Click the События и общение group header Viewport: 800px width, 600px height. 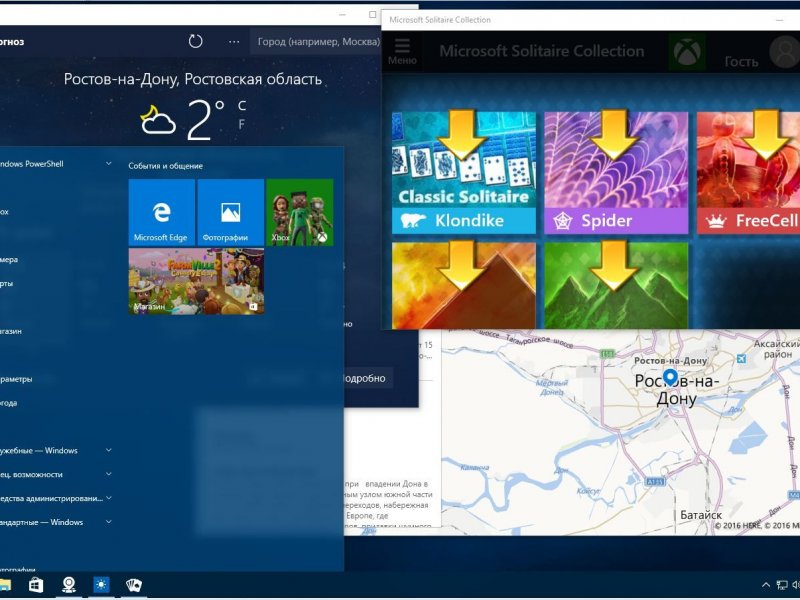[165, 166]
